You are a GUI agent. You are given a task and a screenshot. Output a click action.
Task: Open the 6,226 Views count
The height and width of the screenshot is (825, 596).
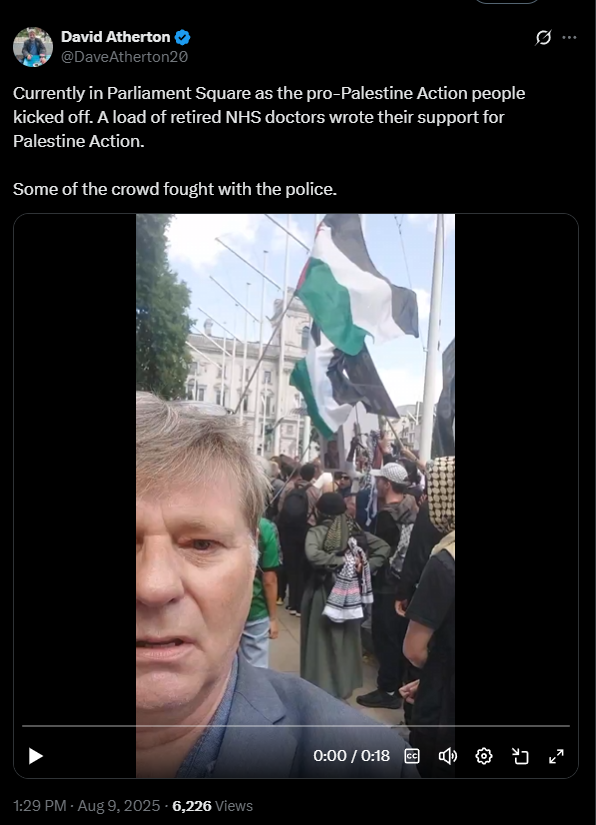point(213,806)
